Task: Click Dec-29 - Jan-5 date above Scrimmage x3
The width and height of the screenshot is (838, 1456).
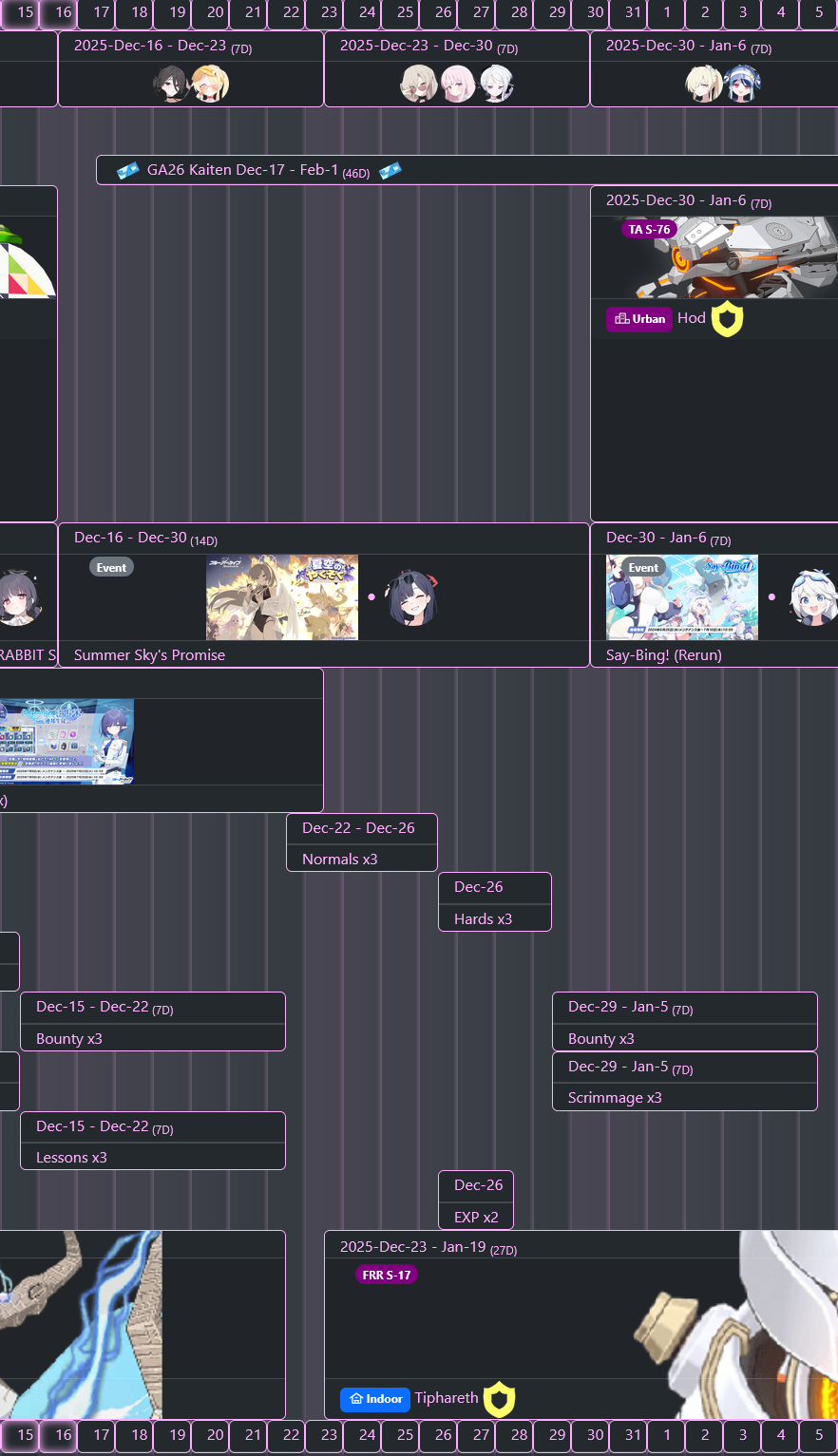Action: click(631, 1068)
